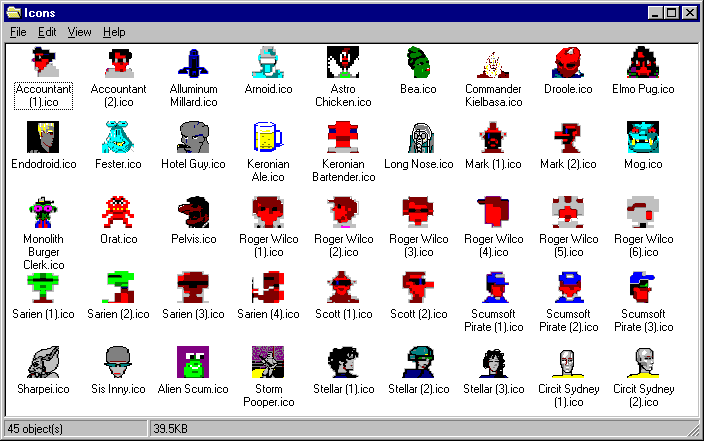Select the Sarien (2).ico icon
Image resolution: width=704 pixels, height=441 pixels.
(119, 287)
